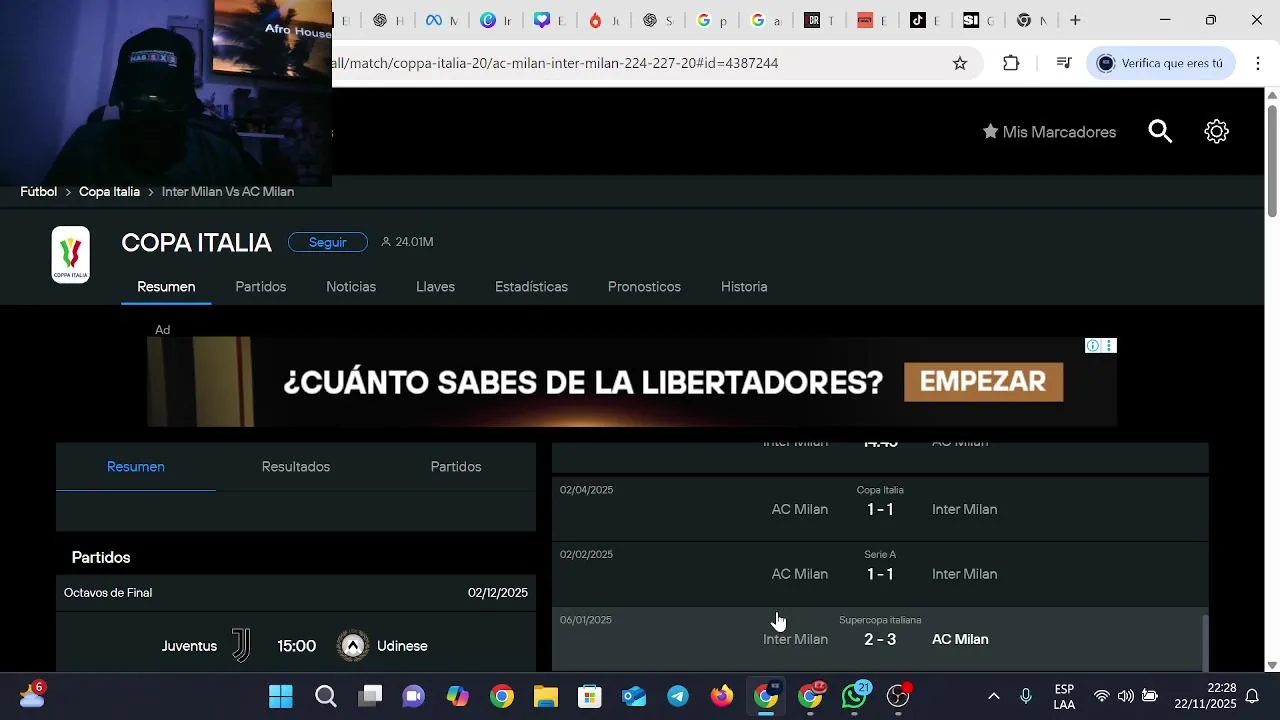The width and height of the screenshot is (1280, 720).
Task: Go to Fútbol breadcrumb link
Action: (x=39, y=192)
